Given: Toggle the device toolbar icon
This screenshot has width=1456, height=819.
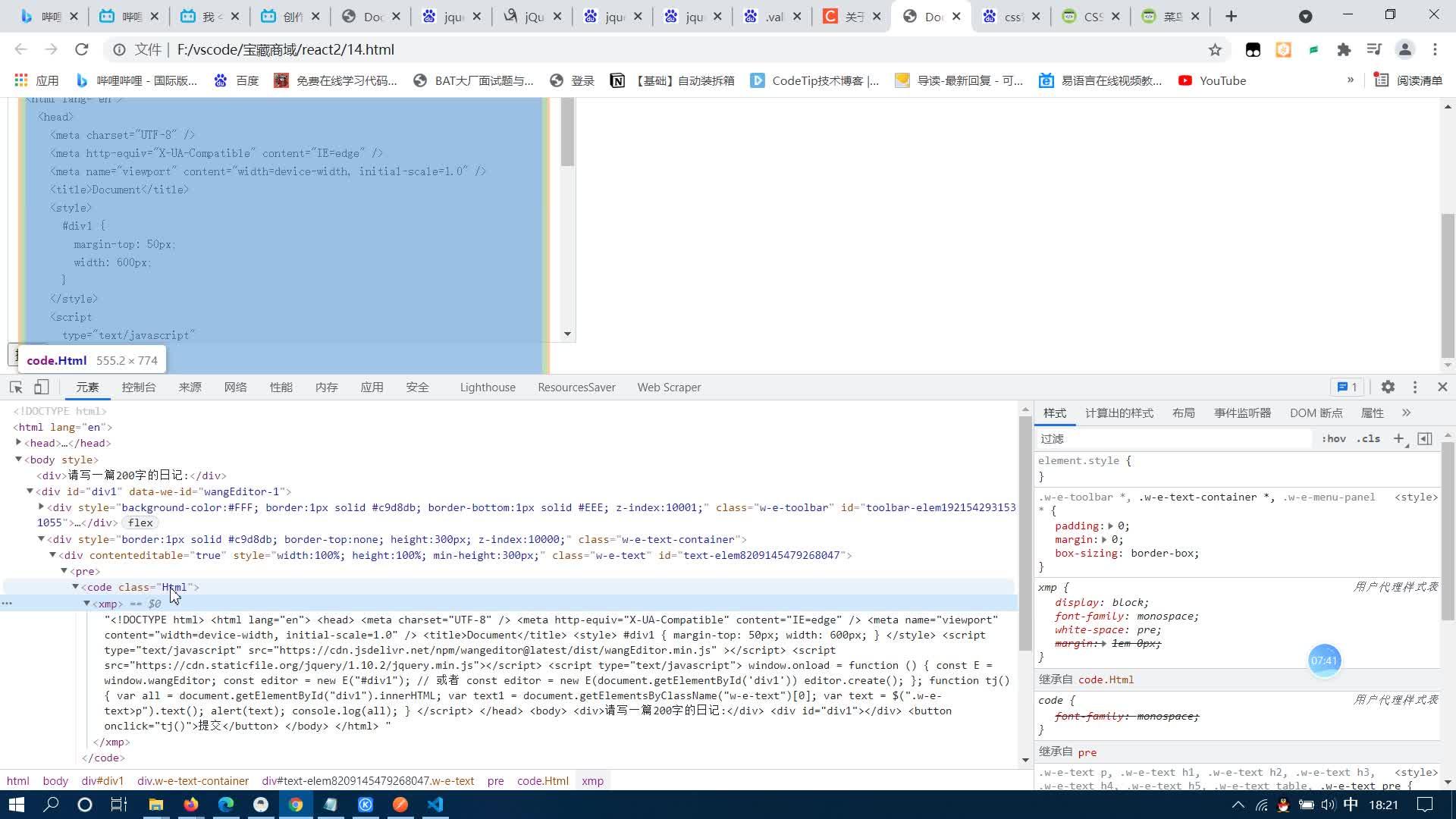Looking at the screenshot, I should pos(42,387).
